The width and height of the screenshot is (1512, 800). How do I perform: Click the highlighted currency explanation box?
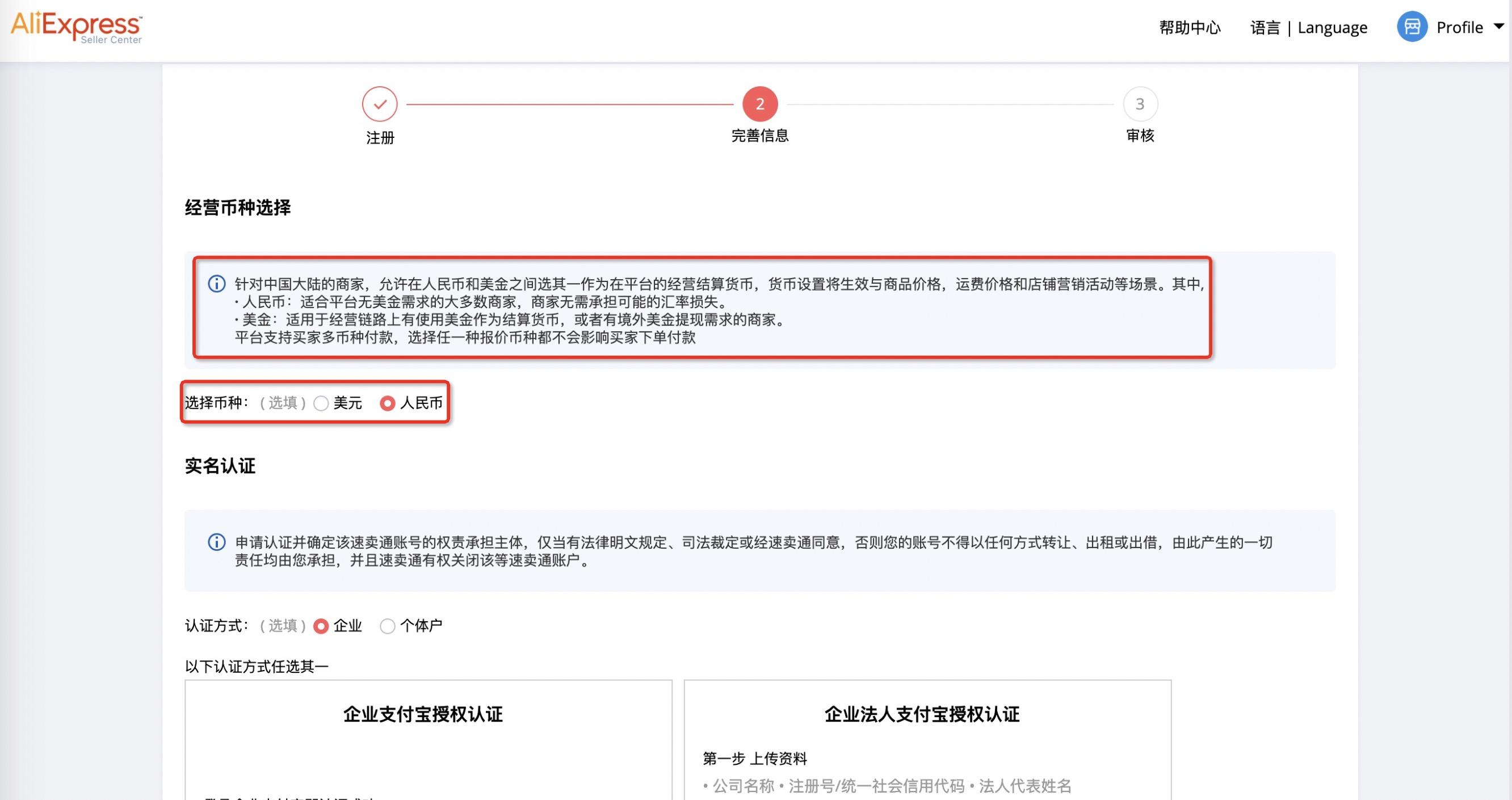pyautogui.click(x=704, y=311)
